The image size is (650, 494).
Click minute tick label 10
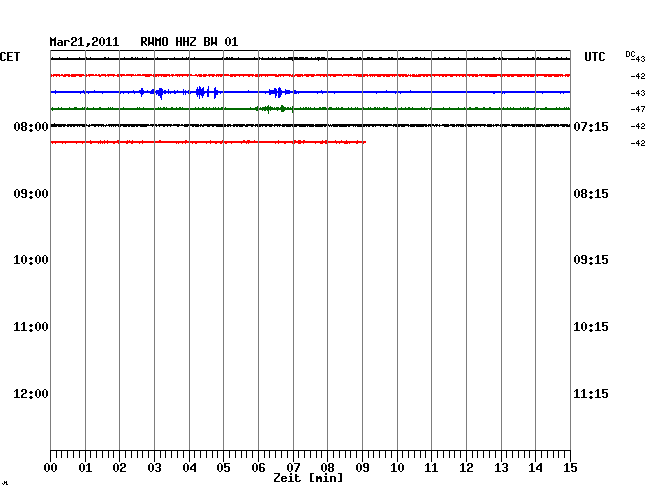click(x=397, y=468)
